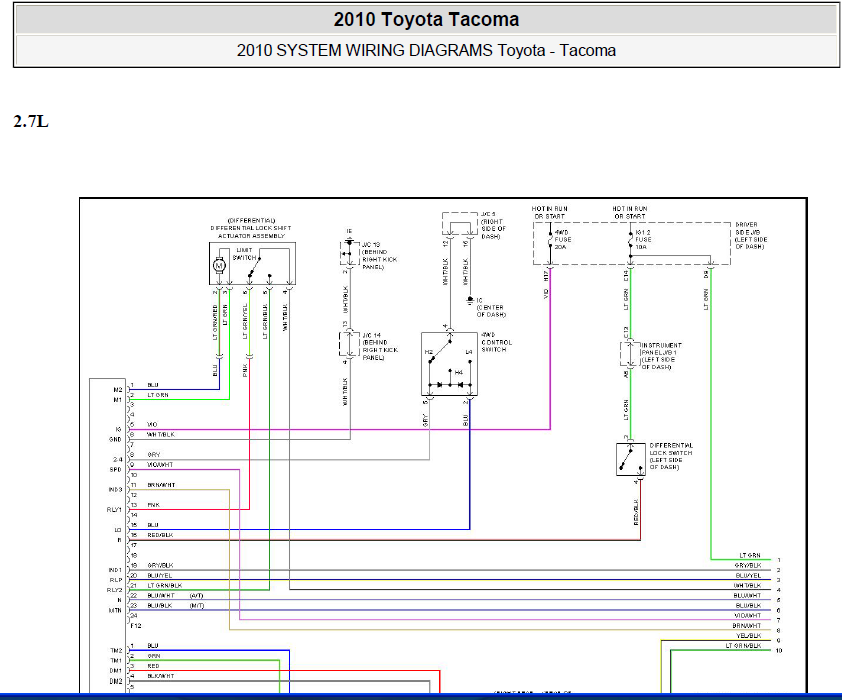Click the "DM1" terminal name
The height and width of the screenshot is (700, 842).
click(116, 670)
